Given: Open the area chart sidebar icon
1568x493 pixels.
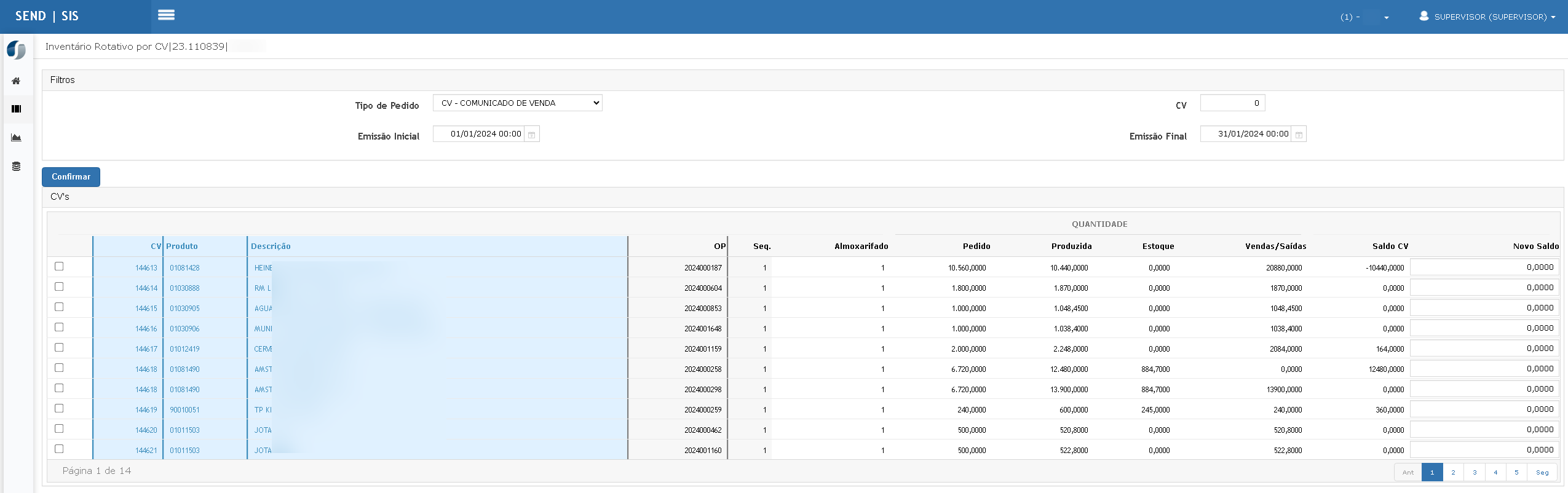Looking at the screenshot, I should [x=16, y=138].
